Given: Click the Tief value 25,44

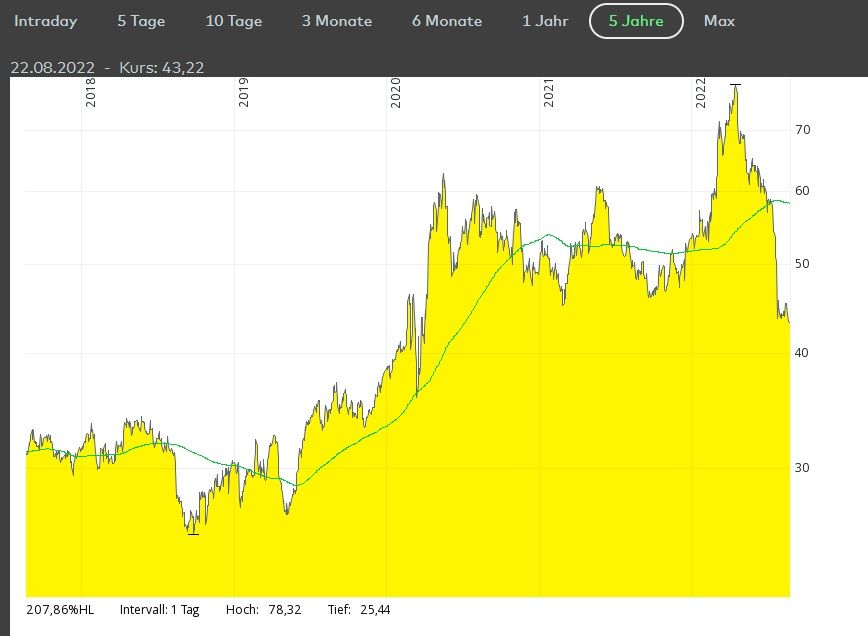Looking at the screenshot, I should 375,610.
